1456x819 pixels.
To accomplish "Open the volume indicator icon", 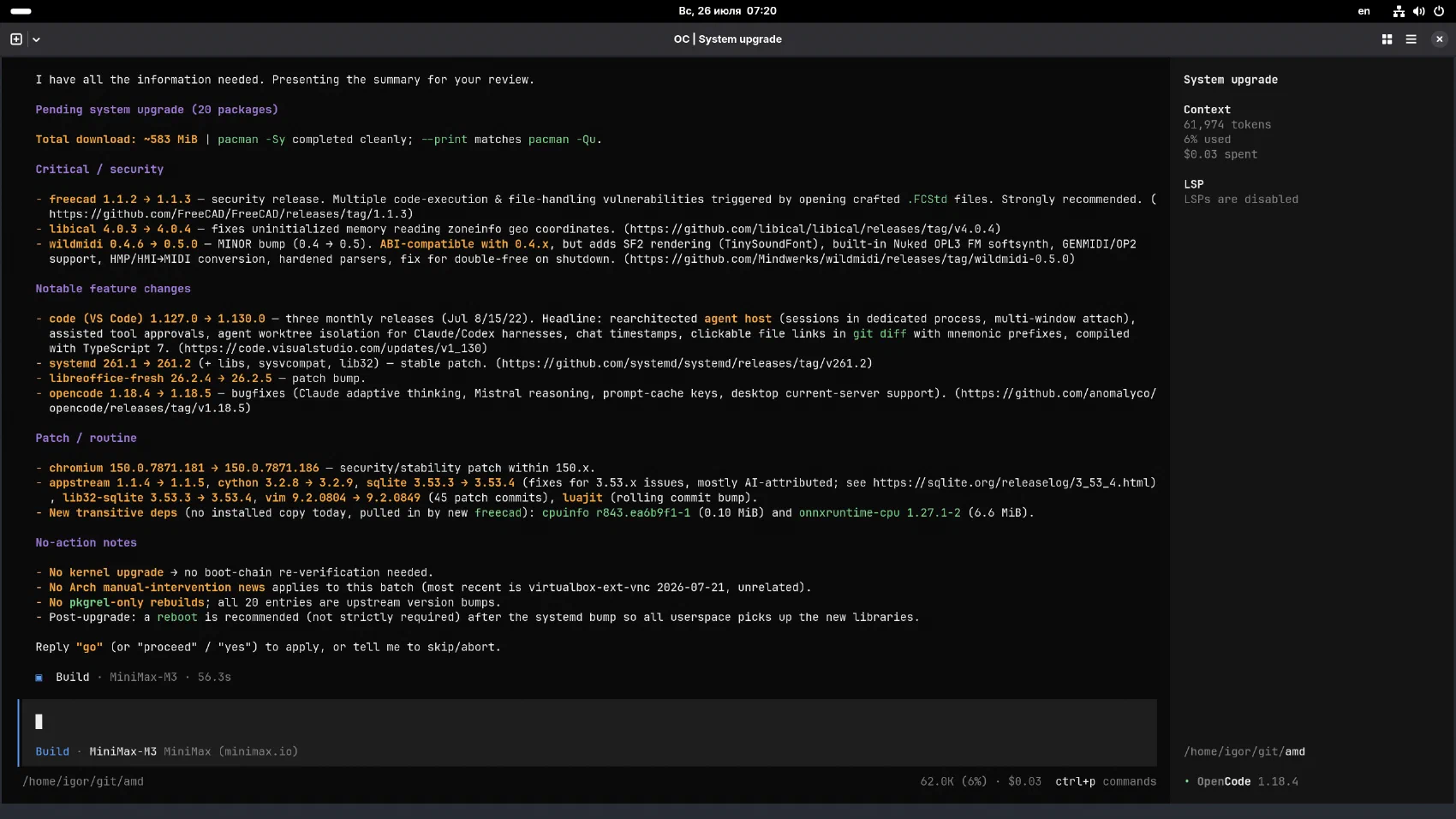I will point(1418,11).
